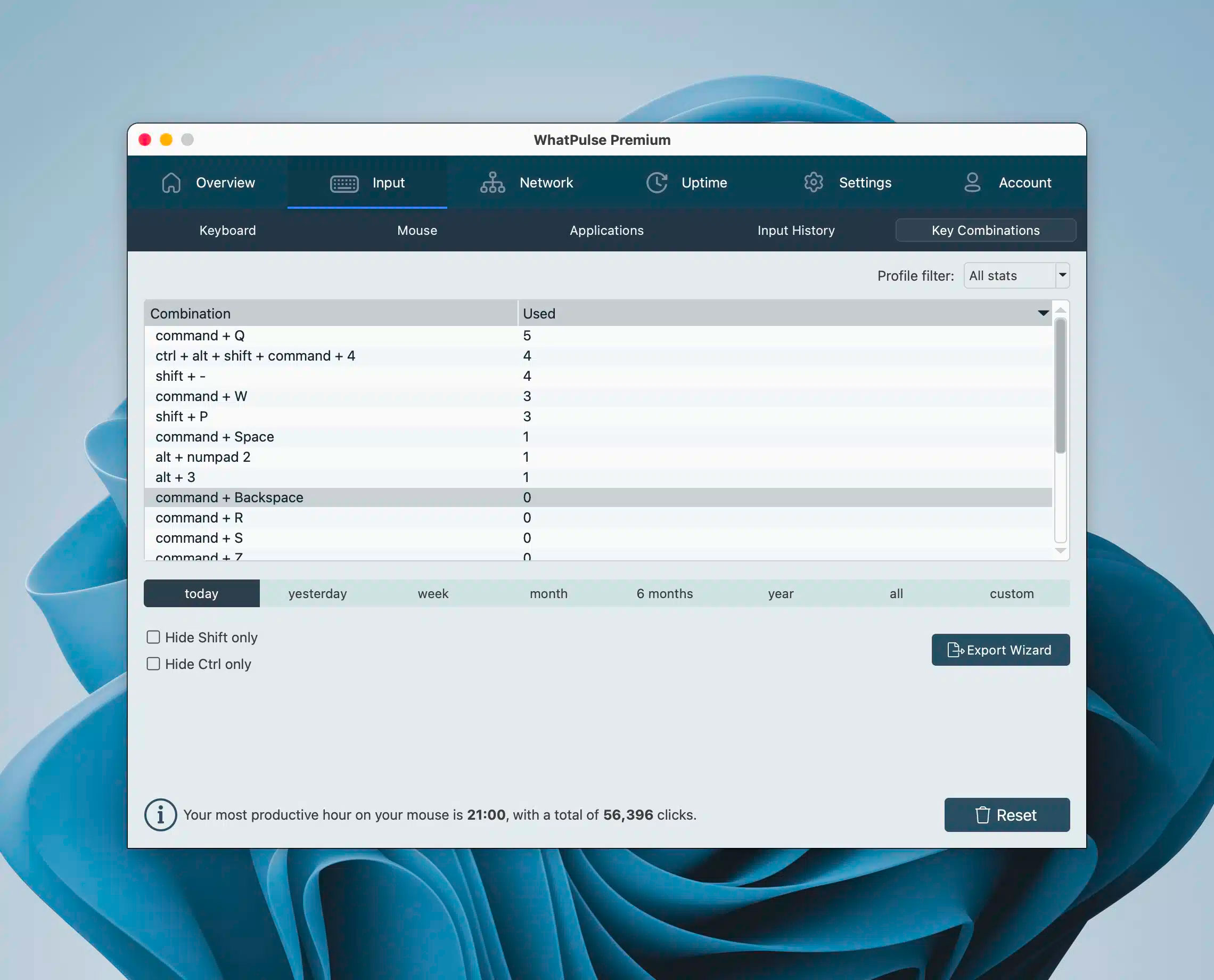Click the trash icon on Reset button
Viewport: 1214px width, 980px height.
(x=982, y=814)
